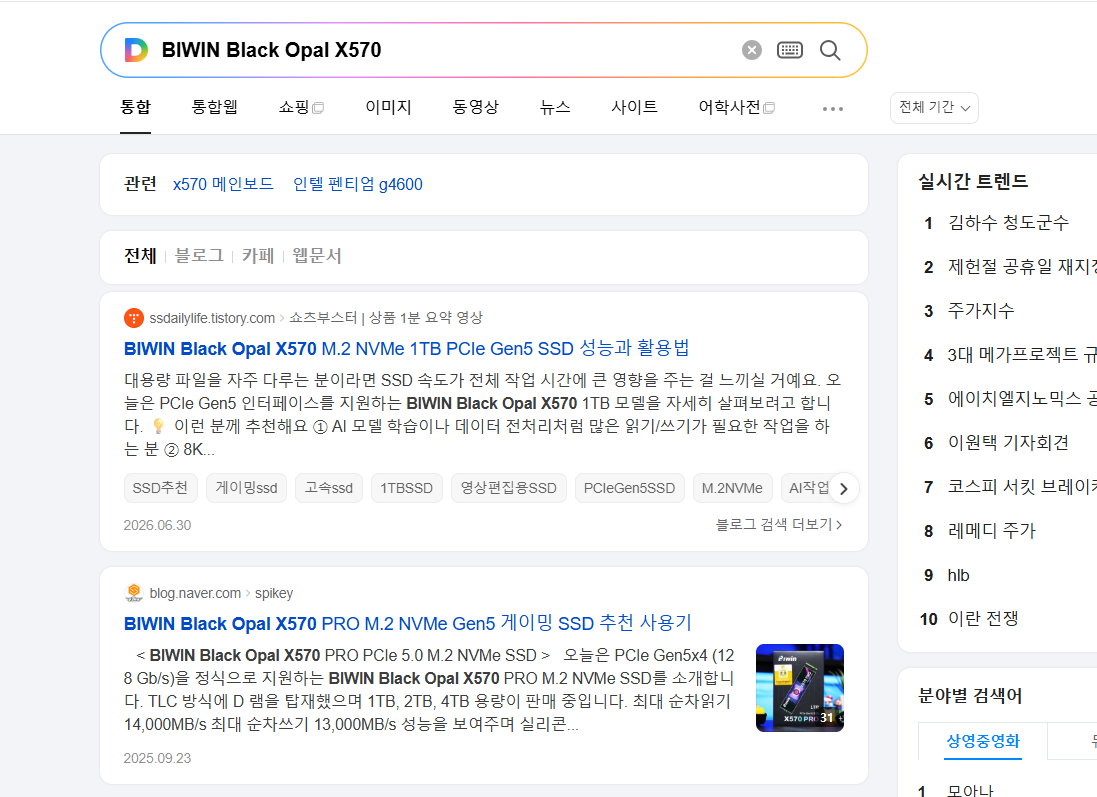Open the 뉴스 tab
The width and height of the screenshot is (1097, 797).
[555, 107]
